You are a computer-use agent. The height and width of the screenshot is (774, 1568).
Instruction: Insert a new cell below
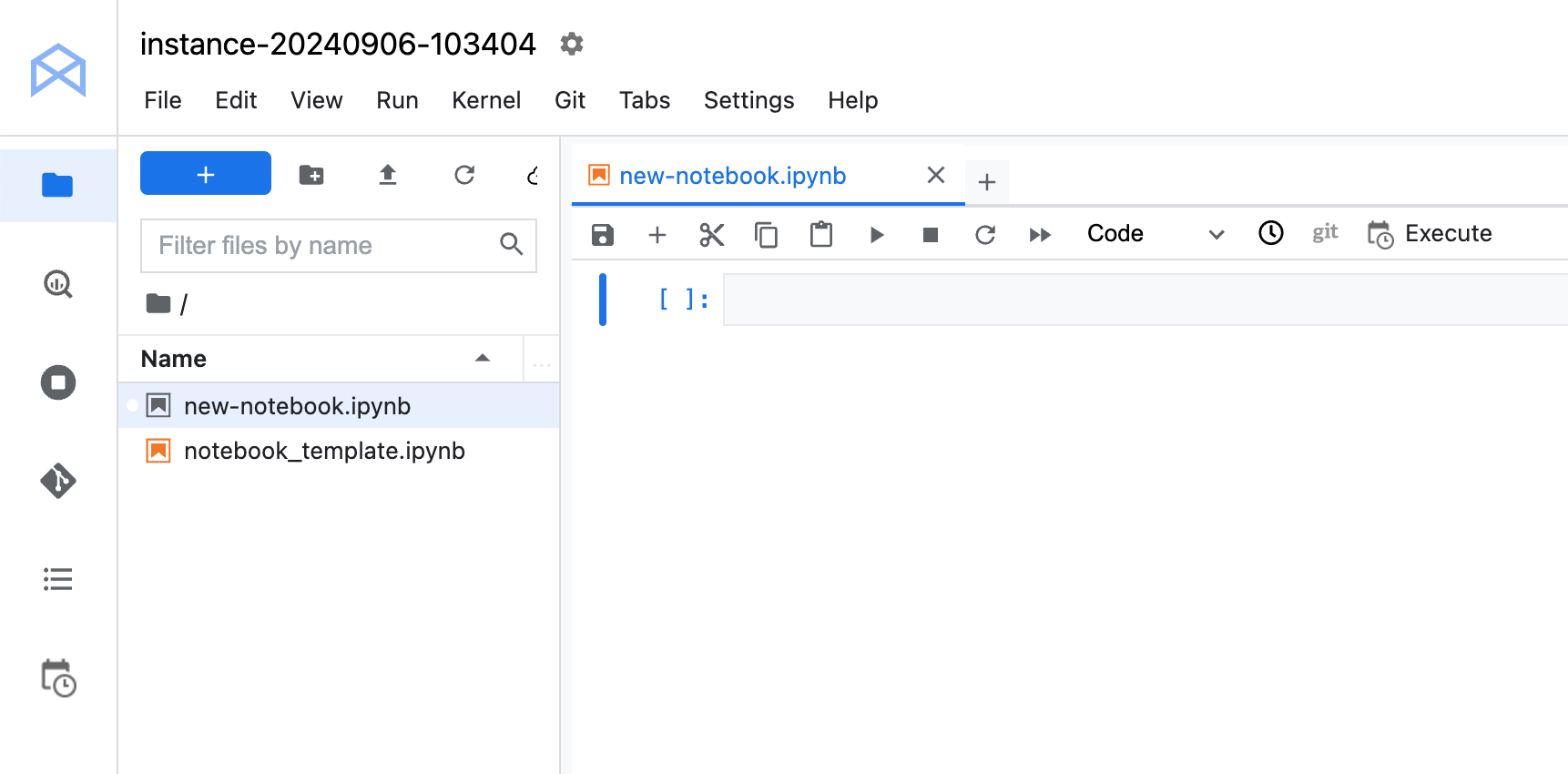click(x=657, y=235)
